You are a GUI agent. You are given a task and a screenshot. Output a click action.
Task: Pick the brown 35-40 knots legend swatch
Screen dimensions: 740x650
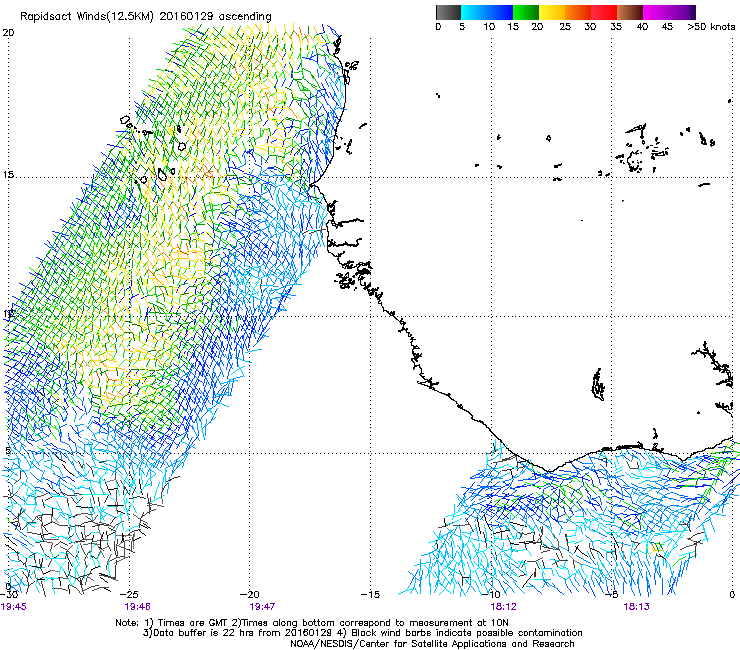point(630,12)
